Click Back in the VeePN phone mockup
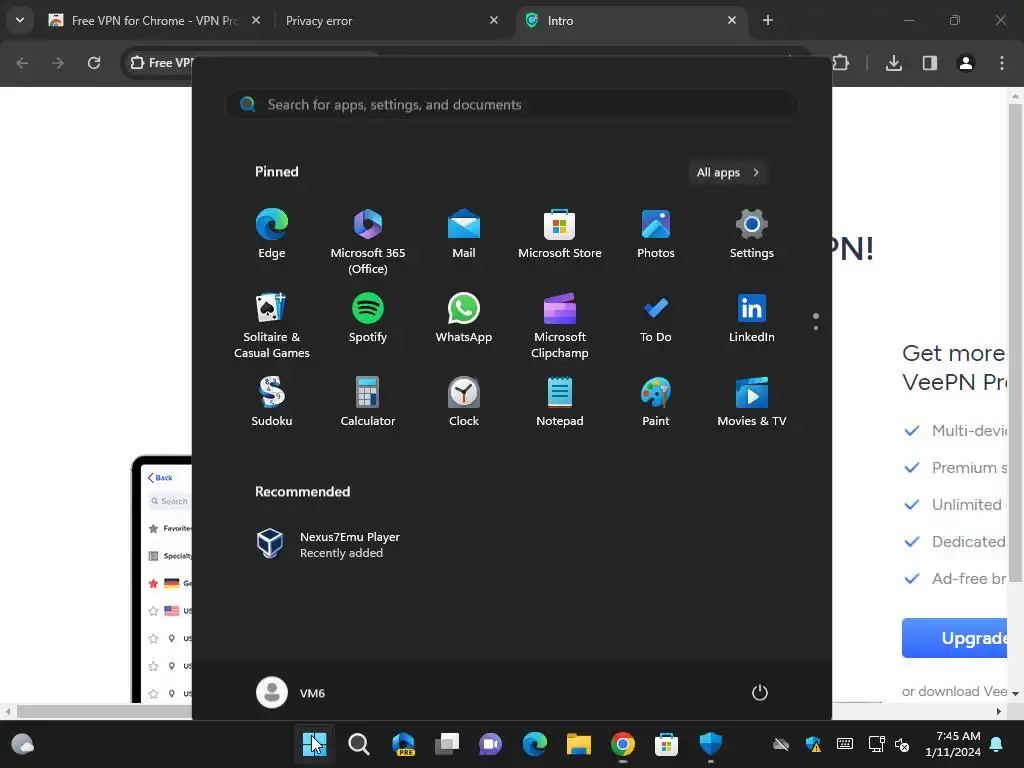 pos(160,477)
